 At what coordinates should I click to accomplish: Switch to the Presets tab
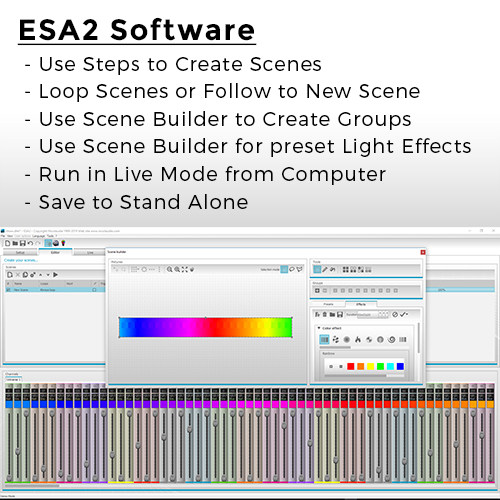tap(328, 304)
